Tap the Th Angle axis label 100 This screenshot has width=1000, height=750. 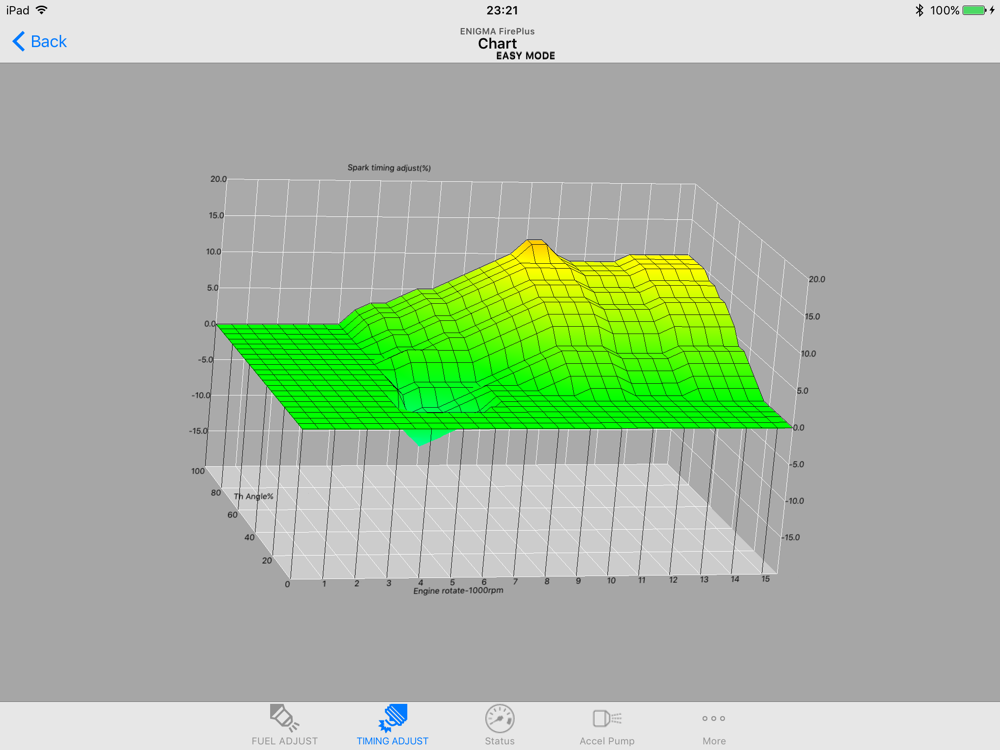click(198, 471)
